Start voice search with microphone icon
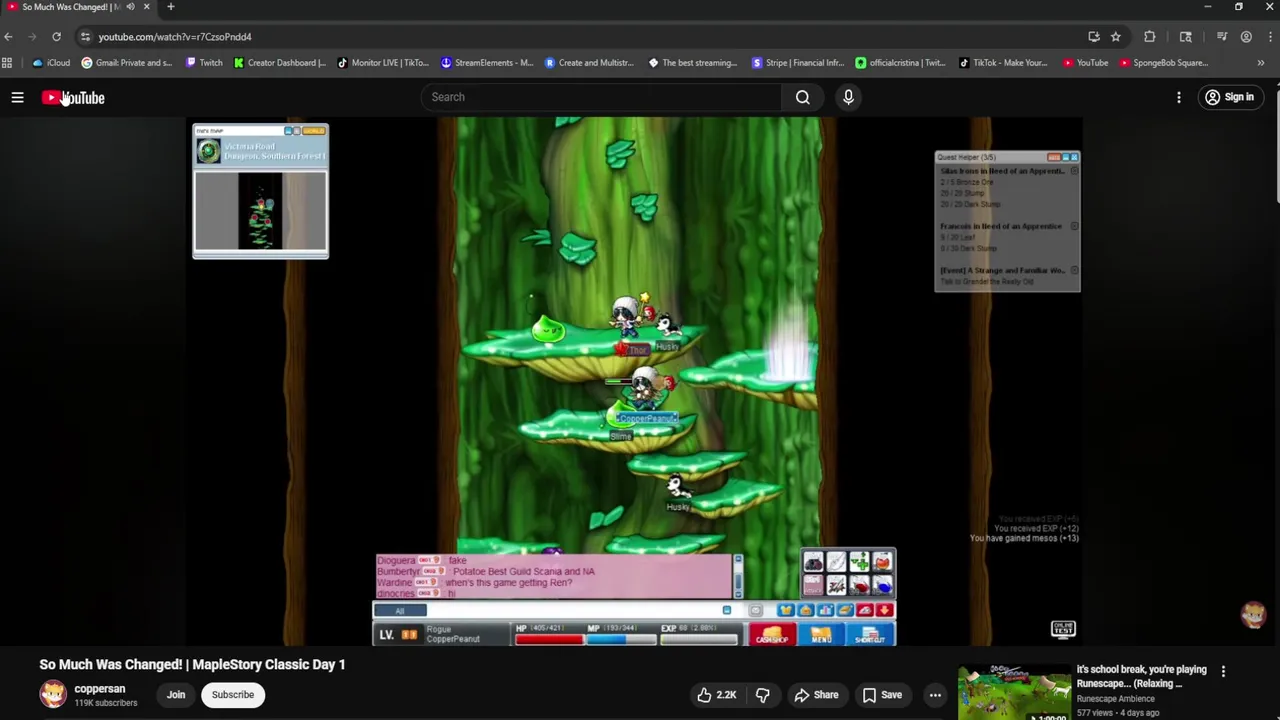 click(x=848, y=97)
